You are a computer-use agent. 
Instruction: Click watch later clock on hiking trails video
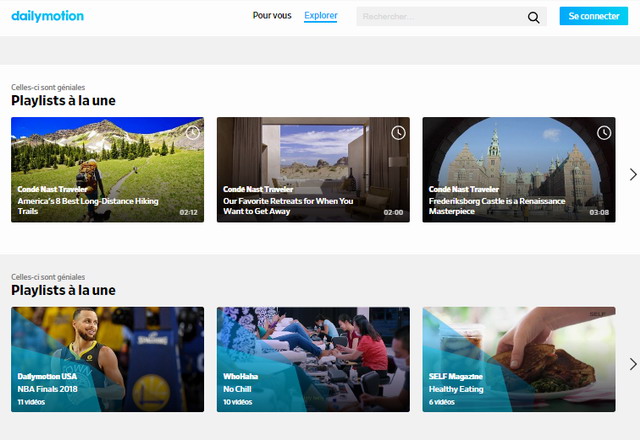(x=192, y=133)
